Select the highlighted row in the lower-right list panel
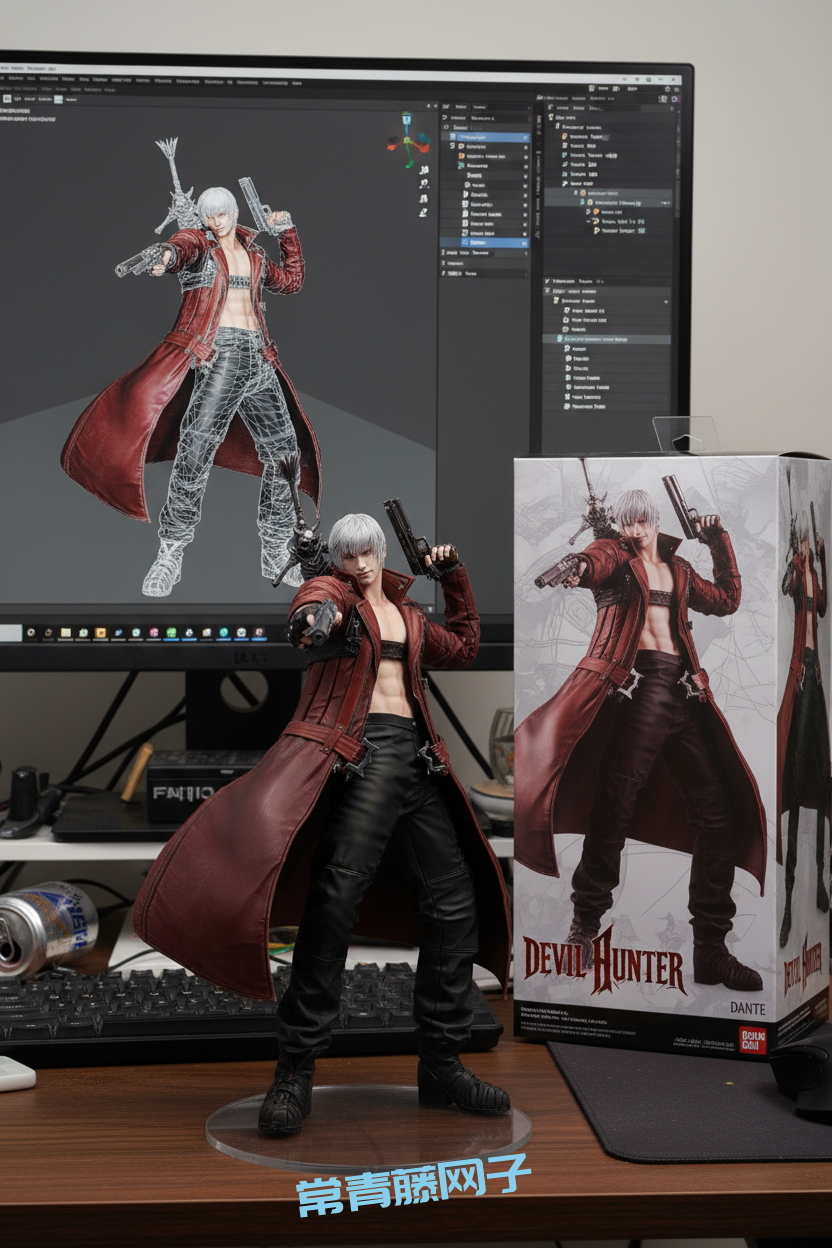Viewport: 832px width, 1248px height. (607, 340)
